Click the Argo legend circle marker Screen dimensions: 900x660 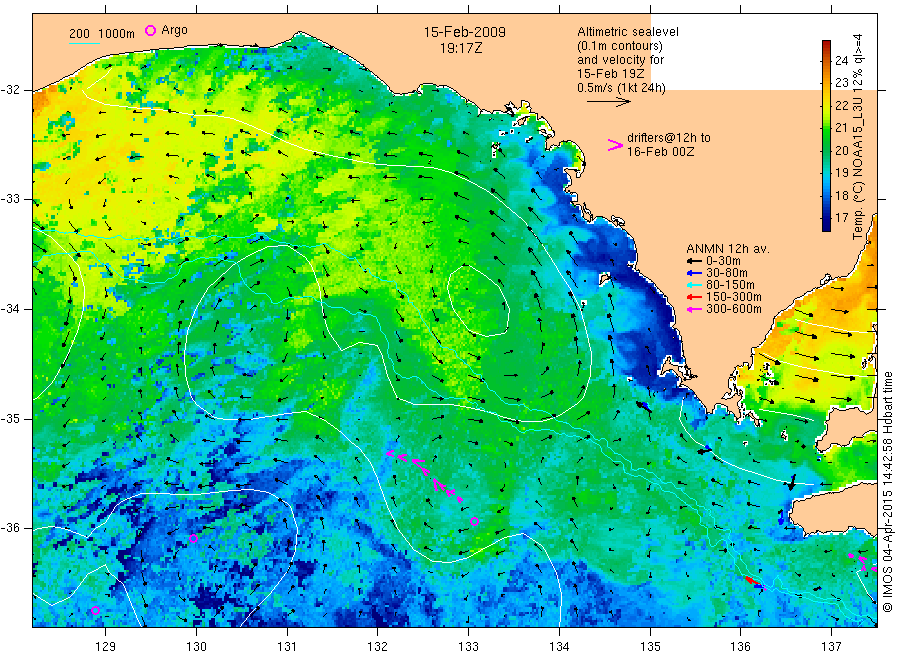(x=150, y=30)
